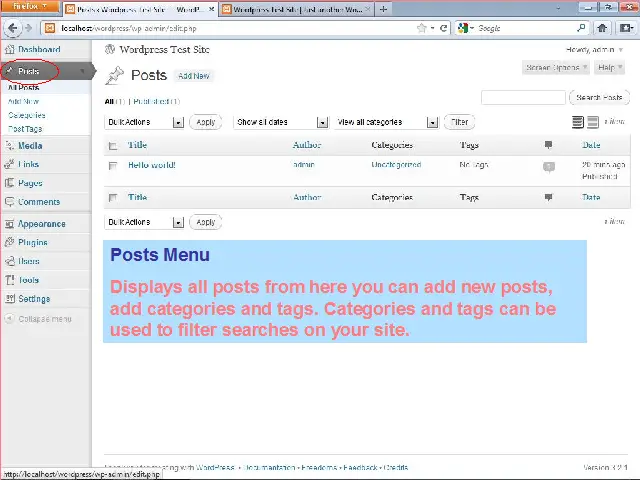Click the browser back arrow

pyautogui.click(x=12, y=28)
